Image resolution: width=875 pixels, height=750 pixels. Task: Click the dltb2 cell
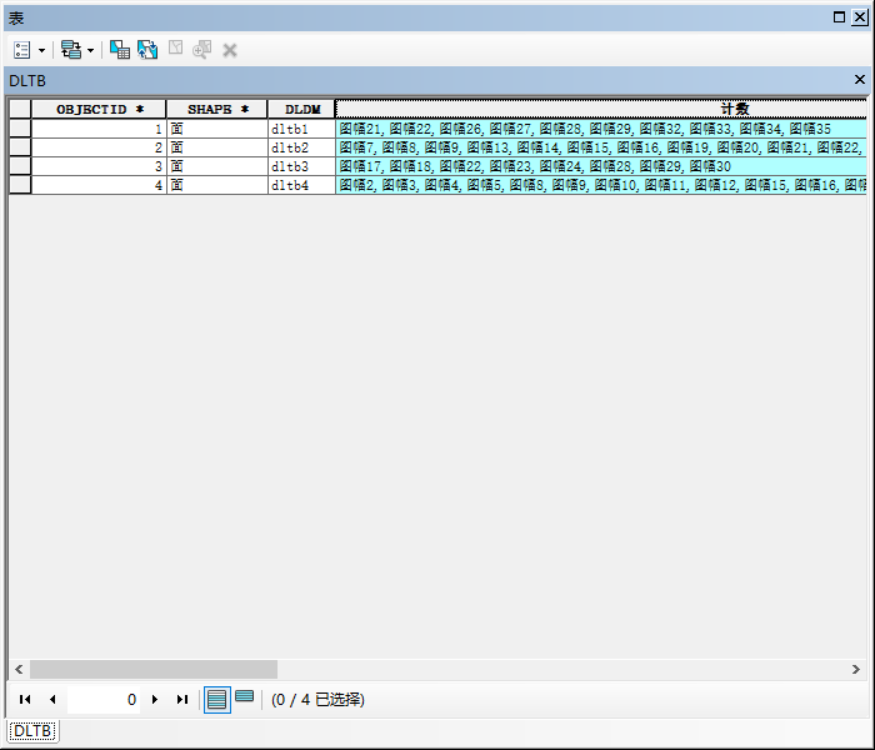point(302,148)
